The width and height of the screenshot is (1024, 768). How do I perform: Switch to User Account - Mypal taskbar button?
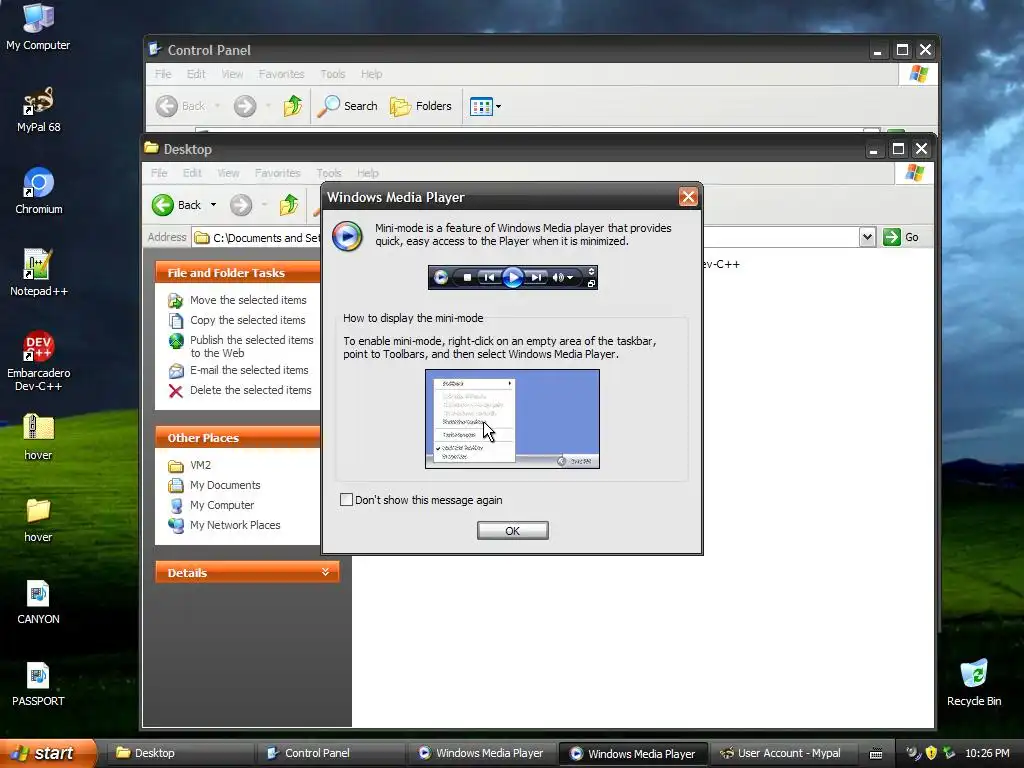click(782, 753)
